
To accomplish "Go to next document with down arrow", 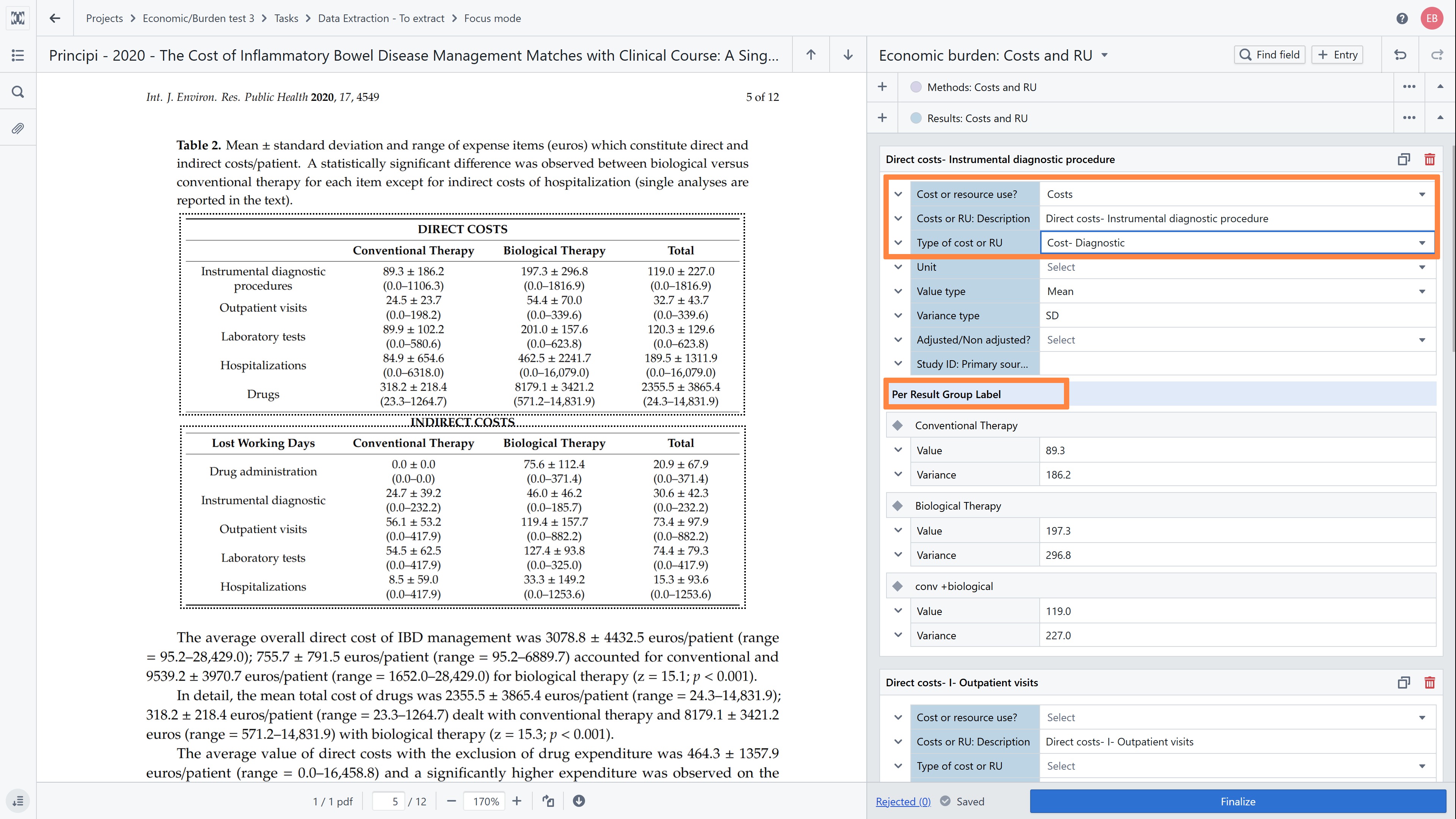I will [848, 55].
